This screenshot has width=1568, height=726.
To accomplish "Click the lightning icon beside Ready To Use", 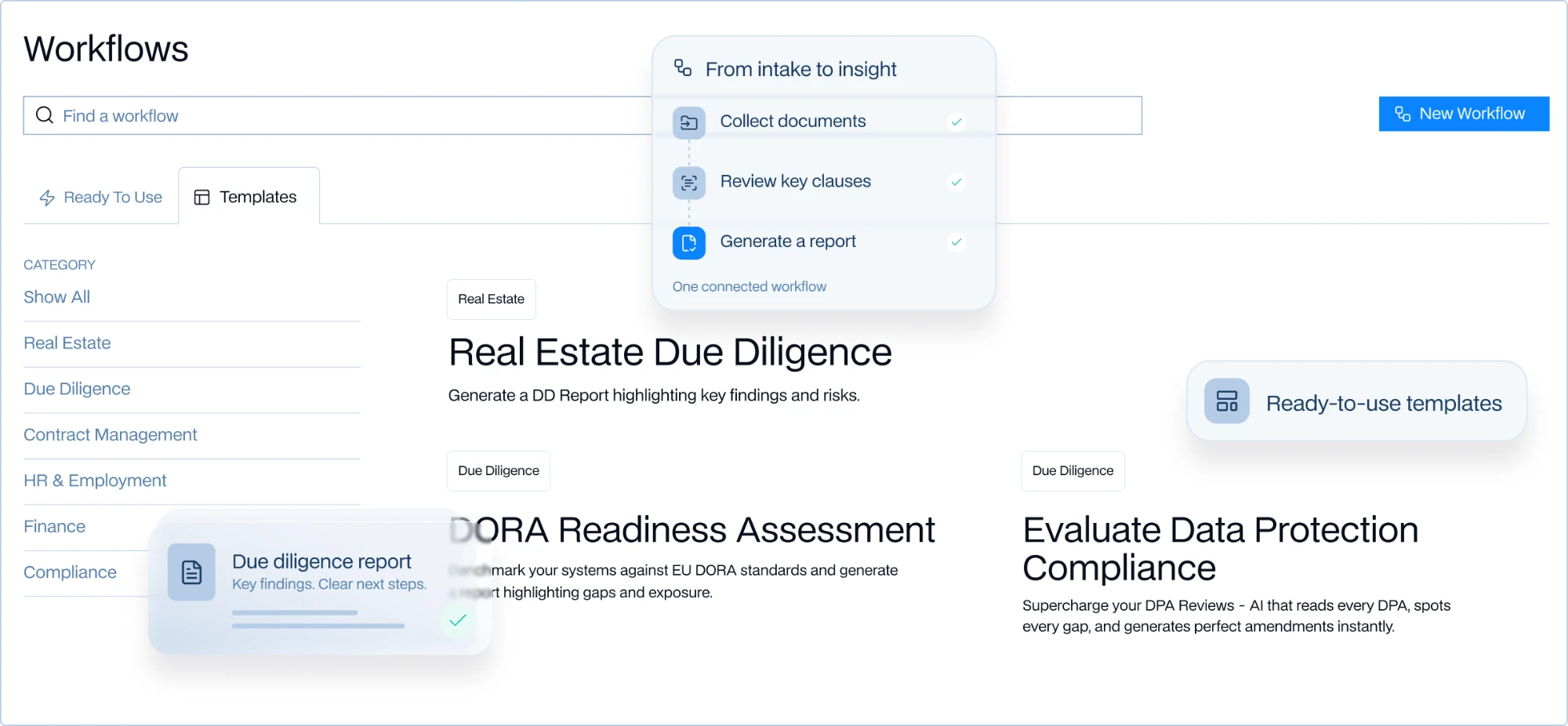I will pyautogui.click(x=47, y=198).
